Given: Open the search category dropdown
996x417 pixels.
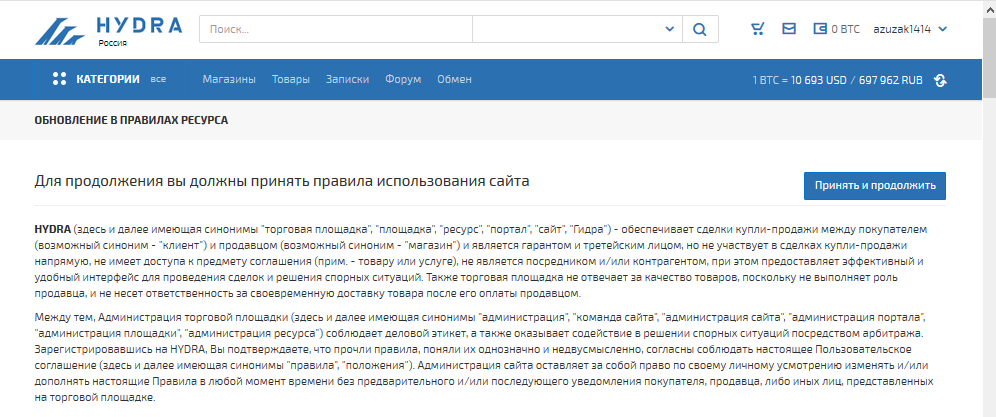Looking at the screenshot, I should point(577,29).
